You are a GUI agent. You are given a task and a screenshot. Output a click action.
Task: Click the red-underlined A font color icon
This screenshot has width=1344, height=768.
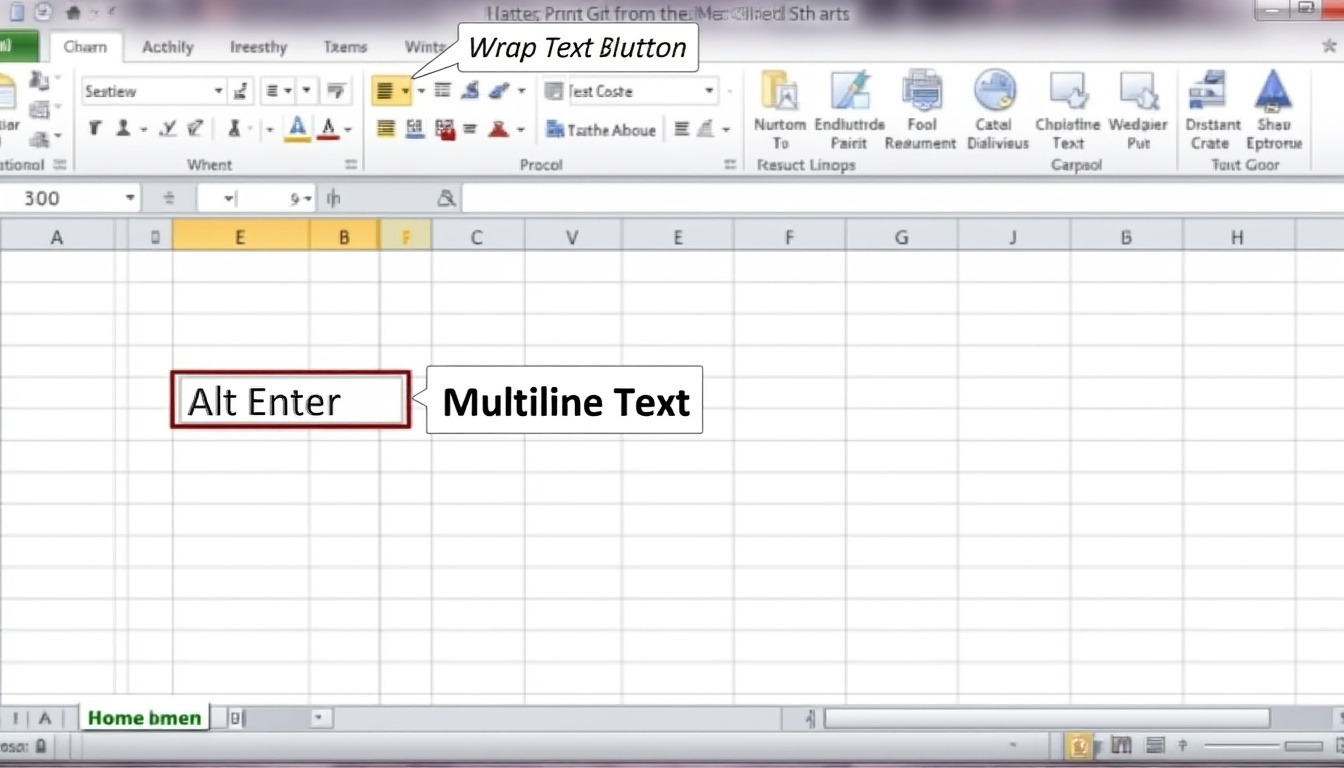click(x=328, y=128)
